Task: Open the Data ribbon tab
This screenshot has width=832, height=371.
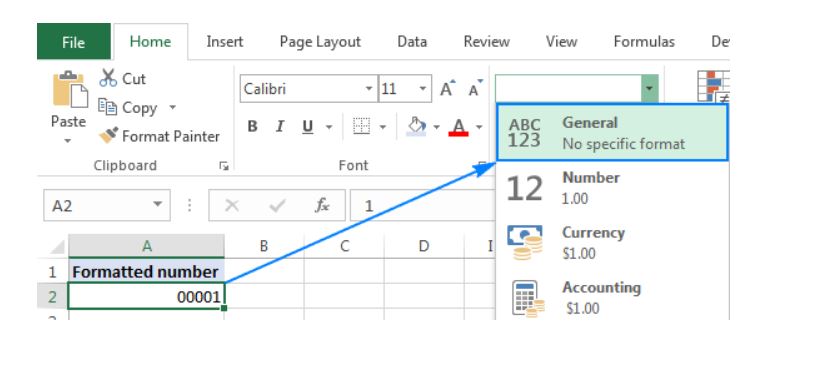Action: pyautogui.click(x=412, y=42)
